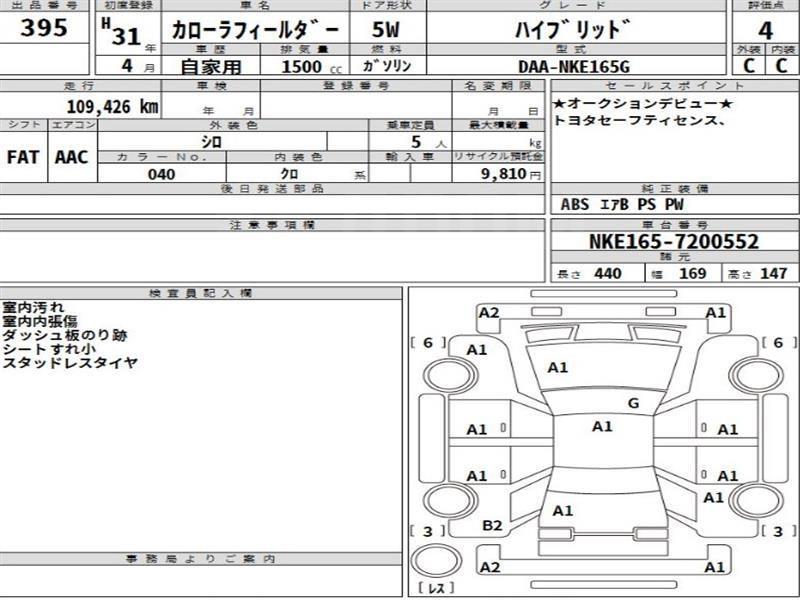The height and width of the screenshot is (600, 800).
Task: Select exterior color シロ
Action: 211,142
